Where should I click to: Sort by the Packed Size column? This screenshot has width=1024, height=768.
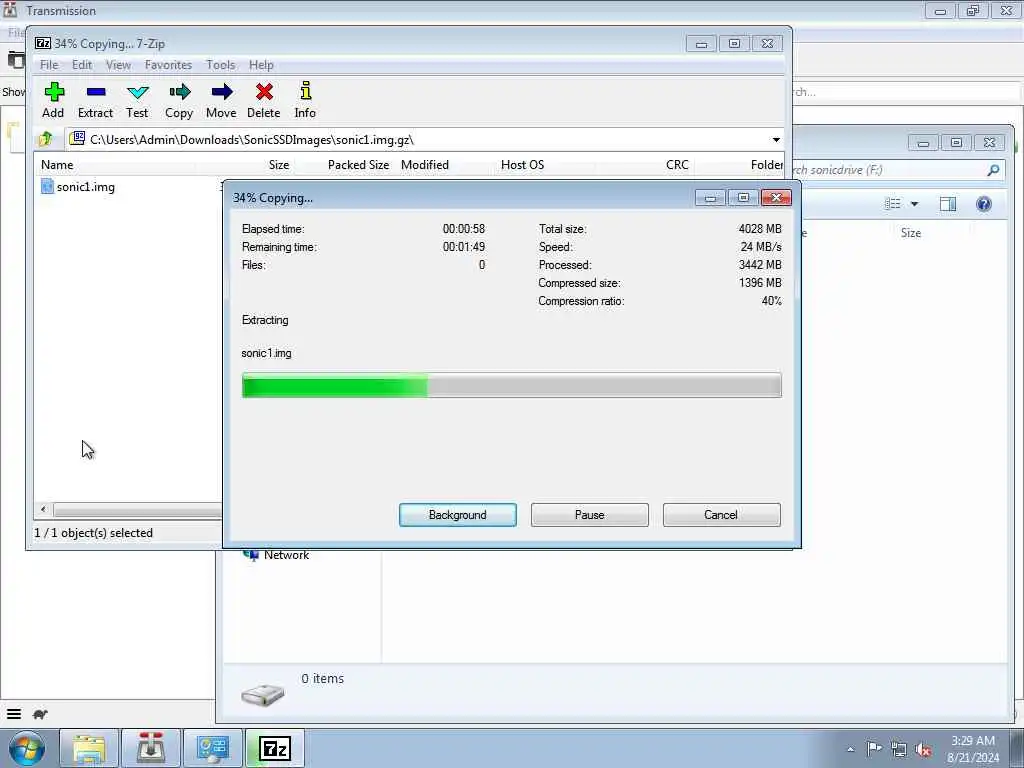coord(358,165)
